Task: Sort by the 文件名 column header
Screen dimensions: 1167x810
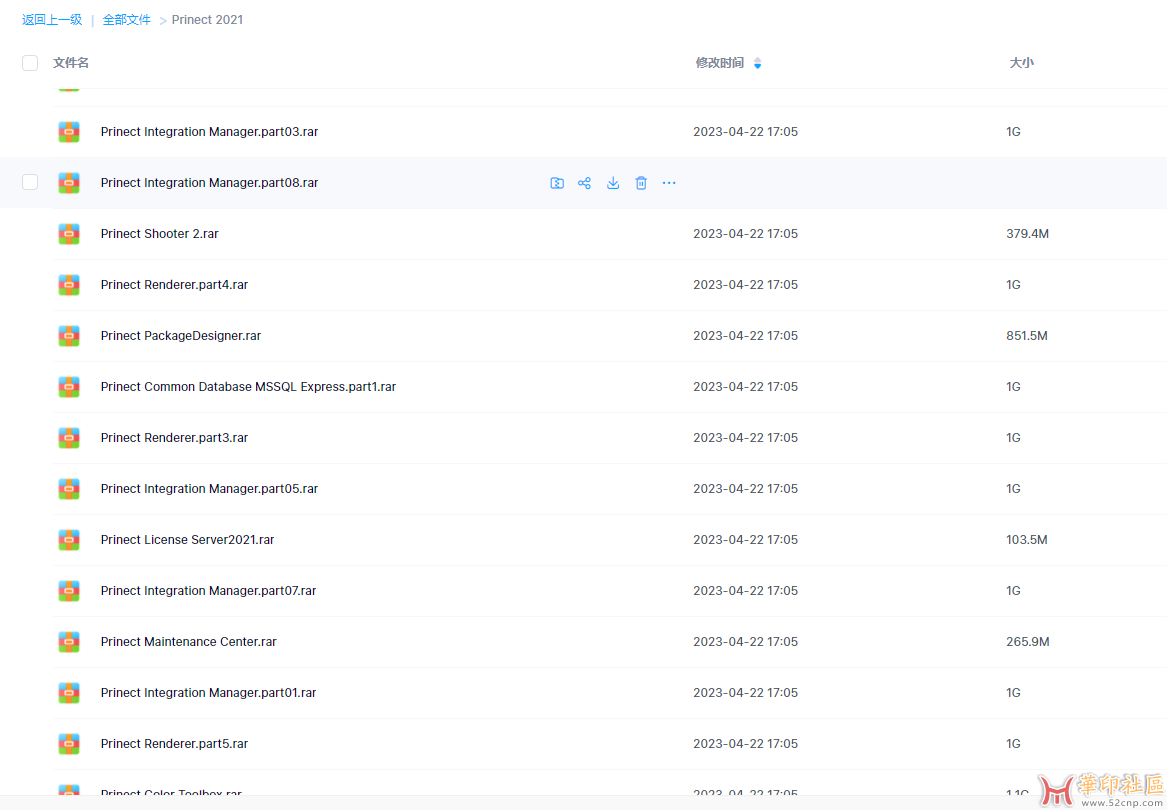Action: pos(71,63)
